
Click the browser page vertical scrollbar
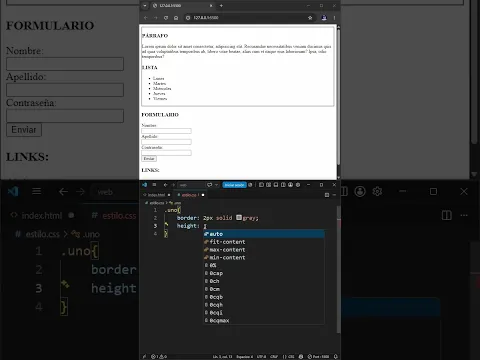[x=338, y=97]
